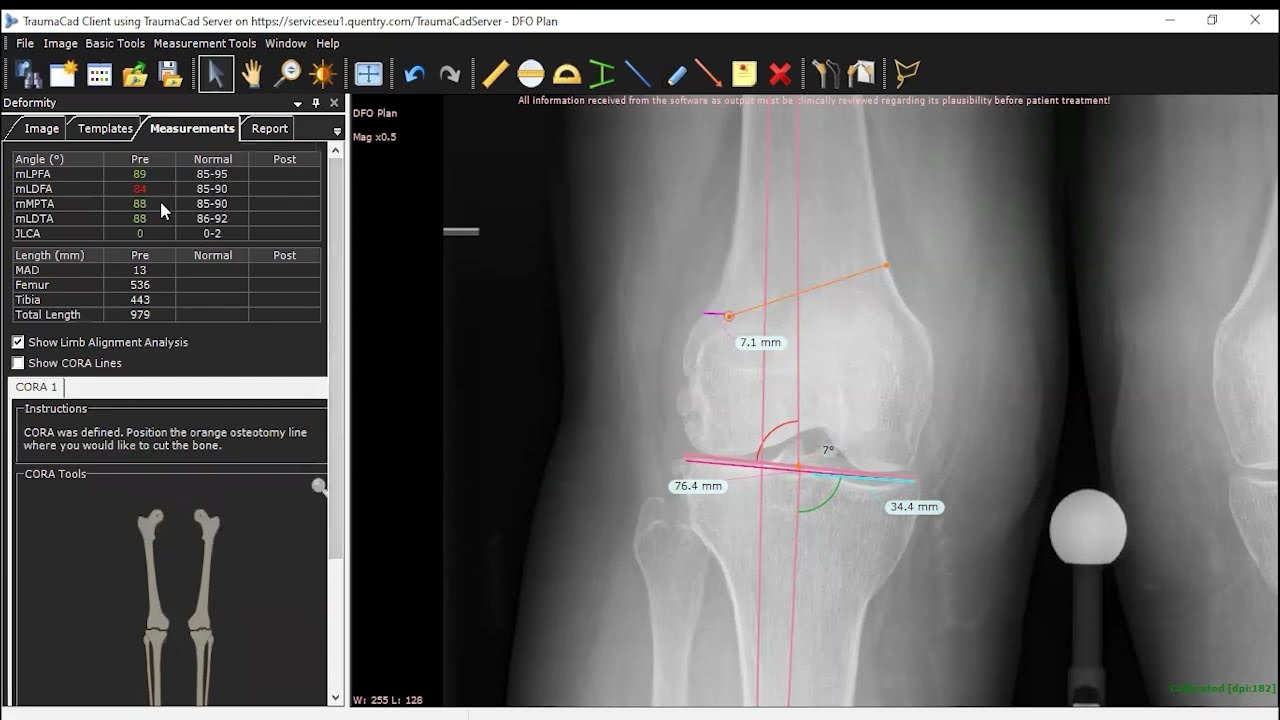Select the red arrow annotation tool
This screenshot has width=1280, height=720.
[708, 74]
